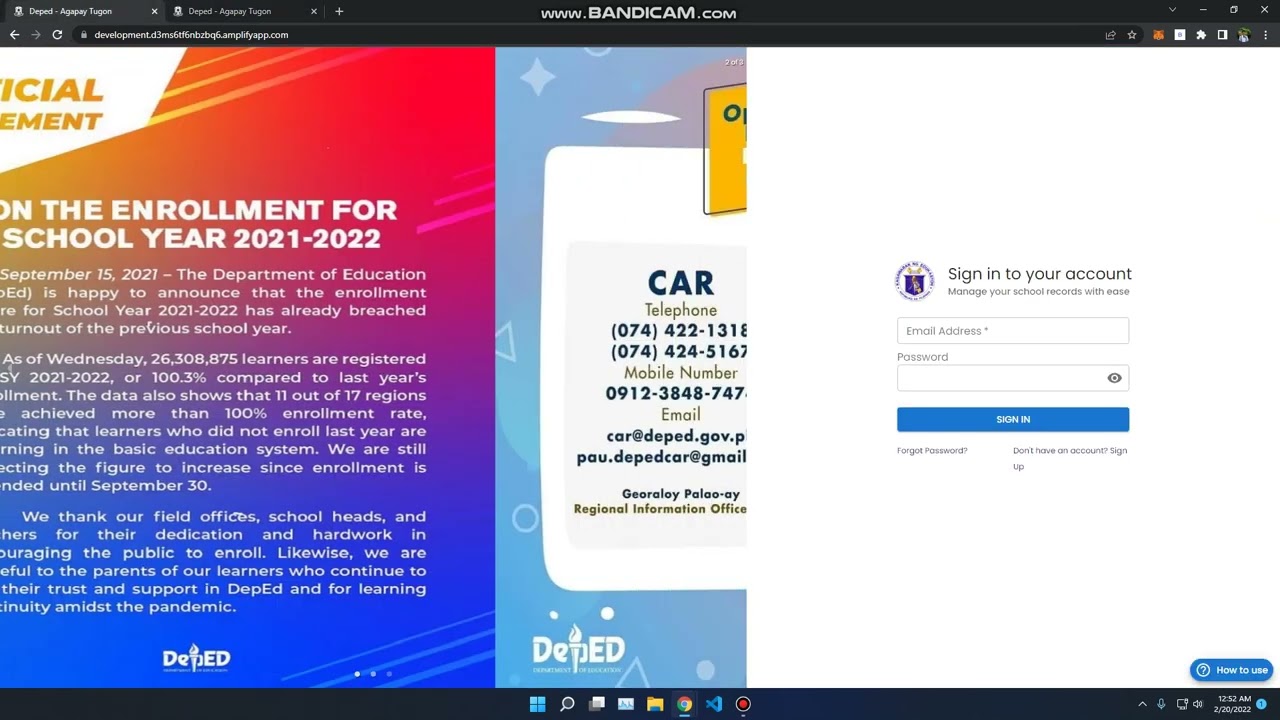Viewport: 1280px width, 720px height.
Task: Open Task View on the taskbar
Action: coord(597,704)
